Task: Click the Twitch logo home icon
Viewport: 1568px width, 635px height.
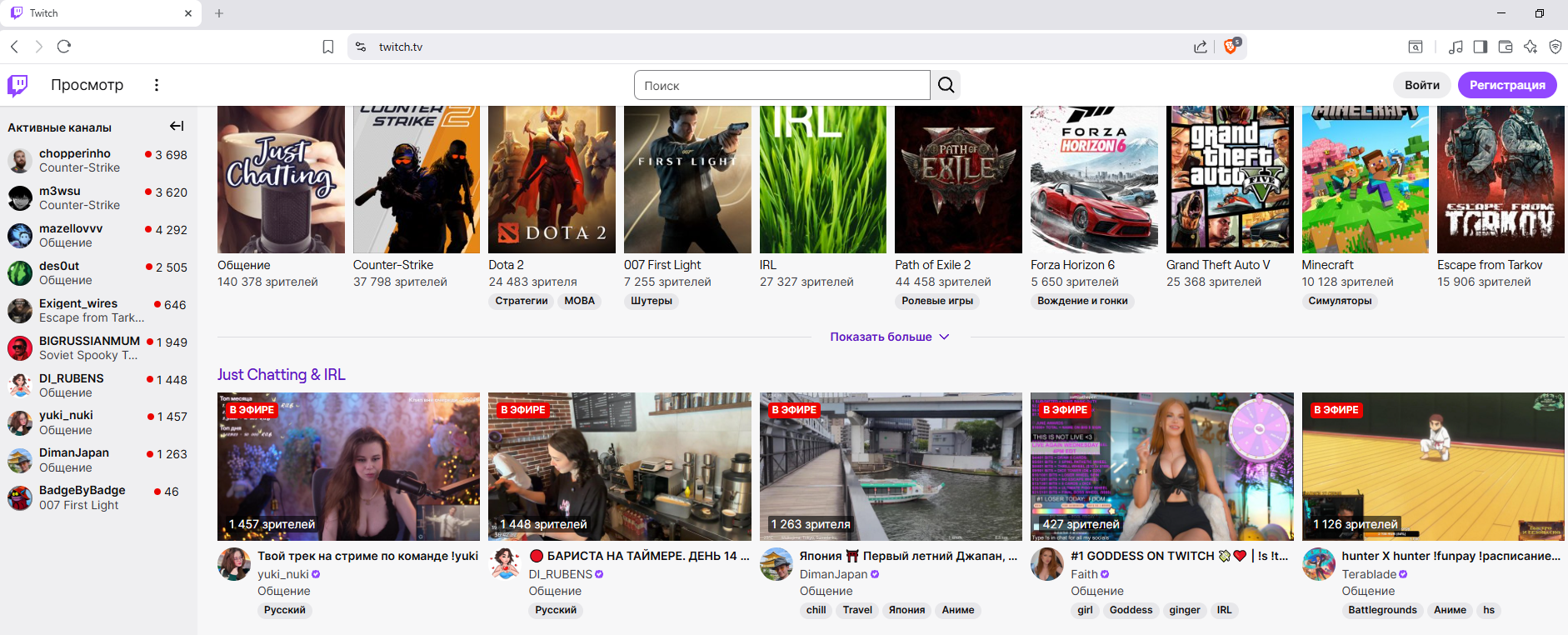Action: click(x=17, y=85)
